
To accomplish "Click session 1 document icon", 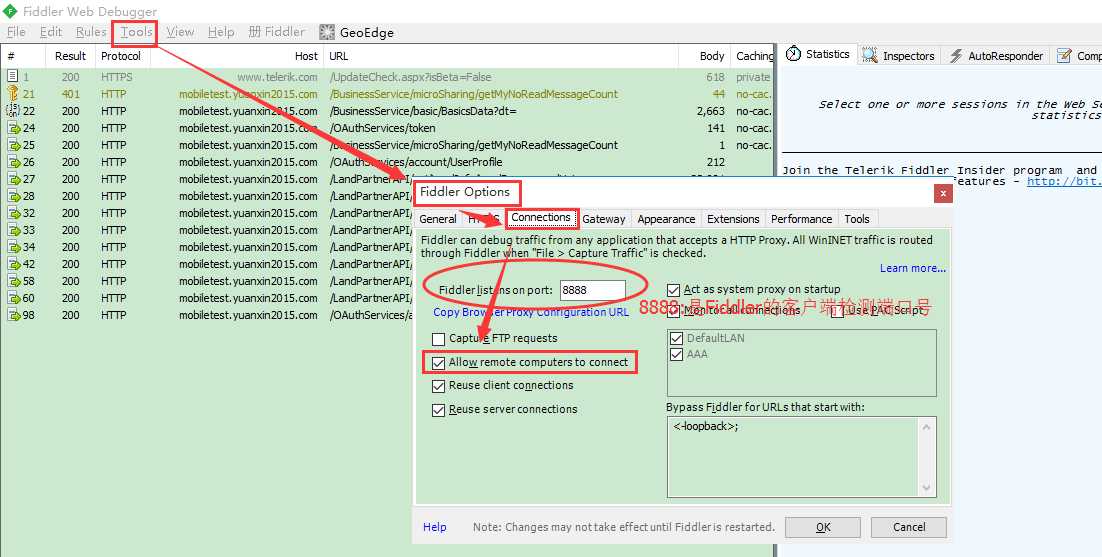I will pos(13,76).
